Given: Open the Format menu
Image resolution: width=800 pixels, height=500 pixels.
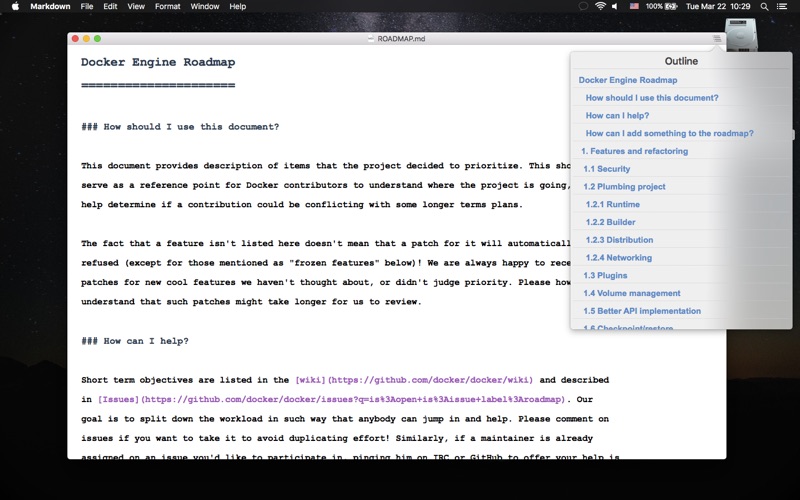Looking at the screenshot, I should point(167,6).
